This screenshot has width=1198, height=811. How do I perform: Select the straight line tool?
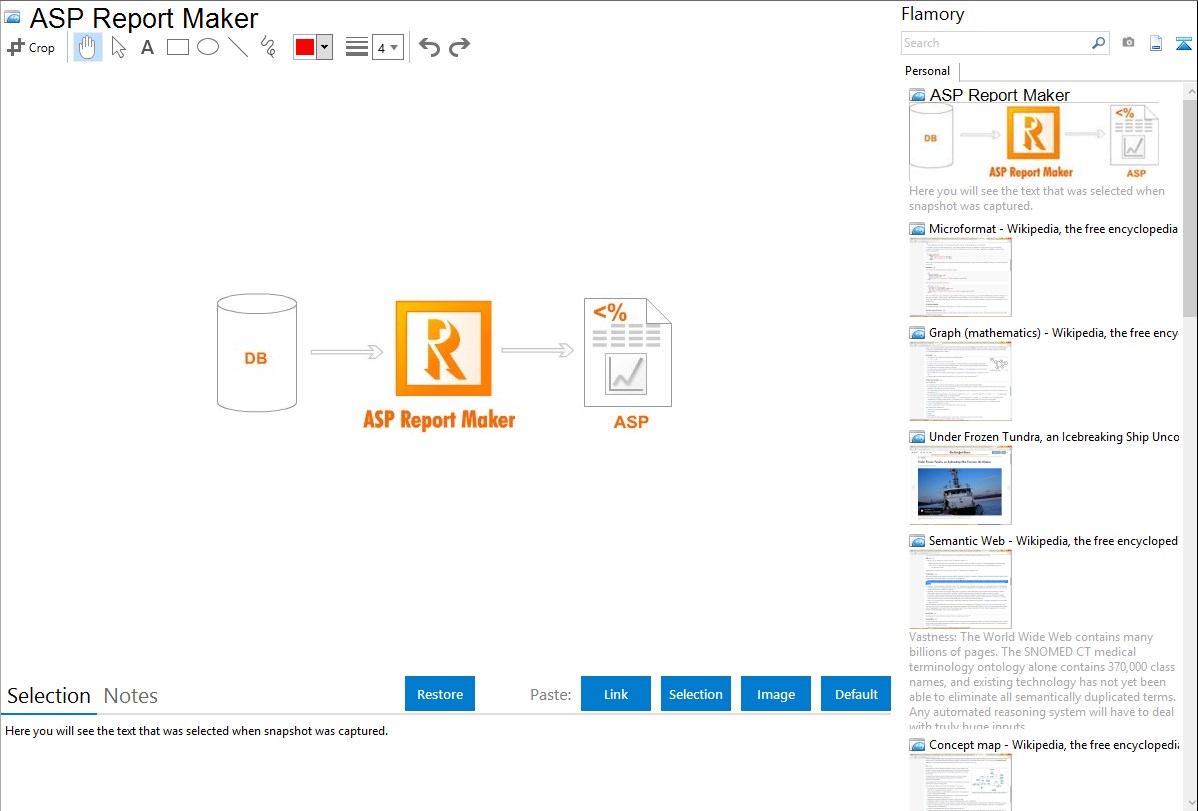click(238, 47)
